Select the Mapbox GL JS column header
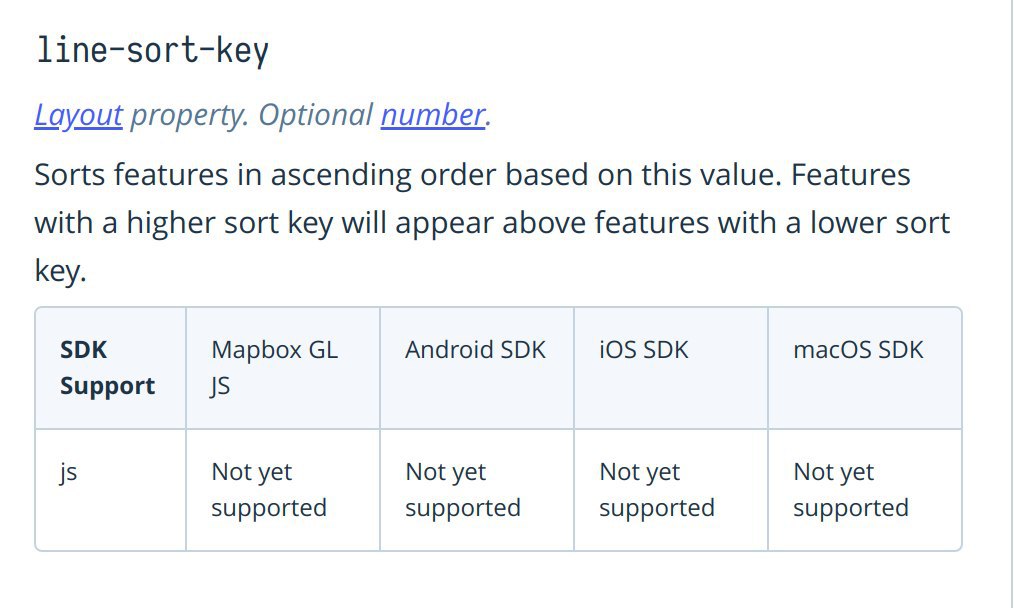Viewport: 1014px width, 608px height. 274,368
